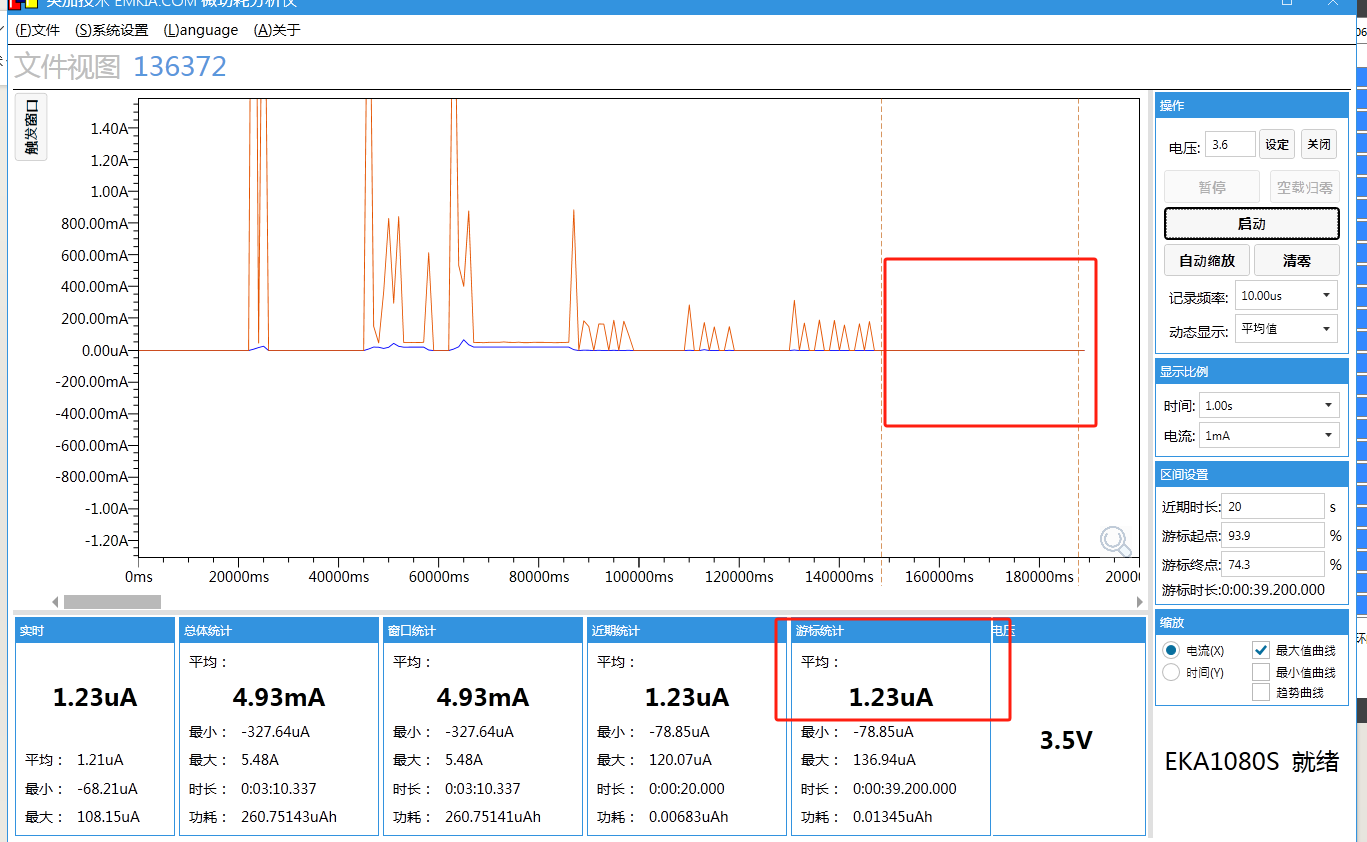Image resolution: width=1367 pixels, height=842 pixels.
Task: Click the 缩放 panel header
Action: tap(1251, 622)
